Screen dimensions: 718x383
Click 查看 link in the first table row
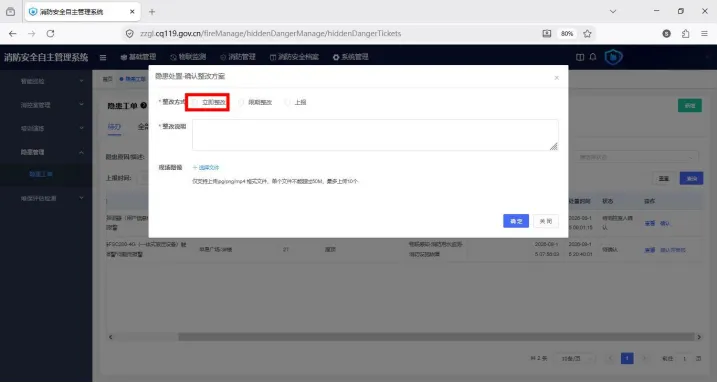(650, 224)
